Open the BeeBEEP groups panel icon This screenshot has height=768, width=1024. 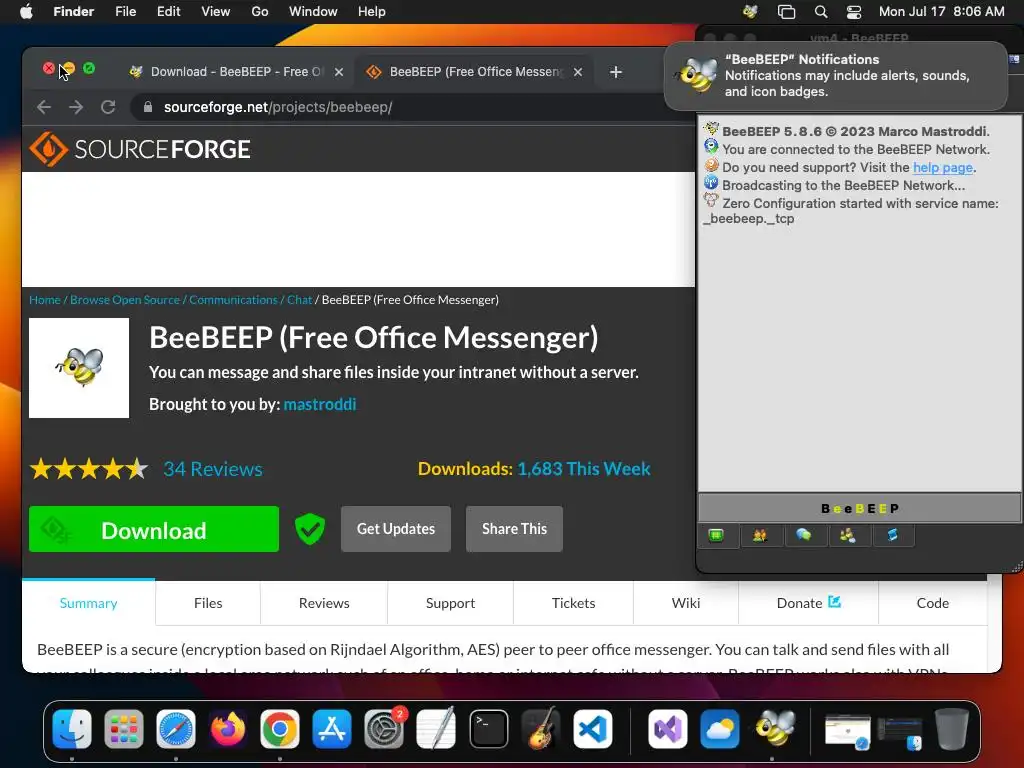[848, 536]
